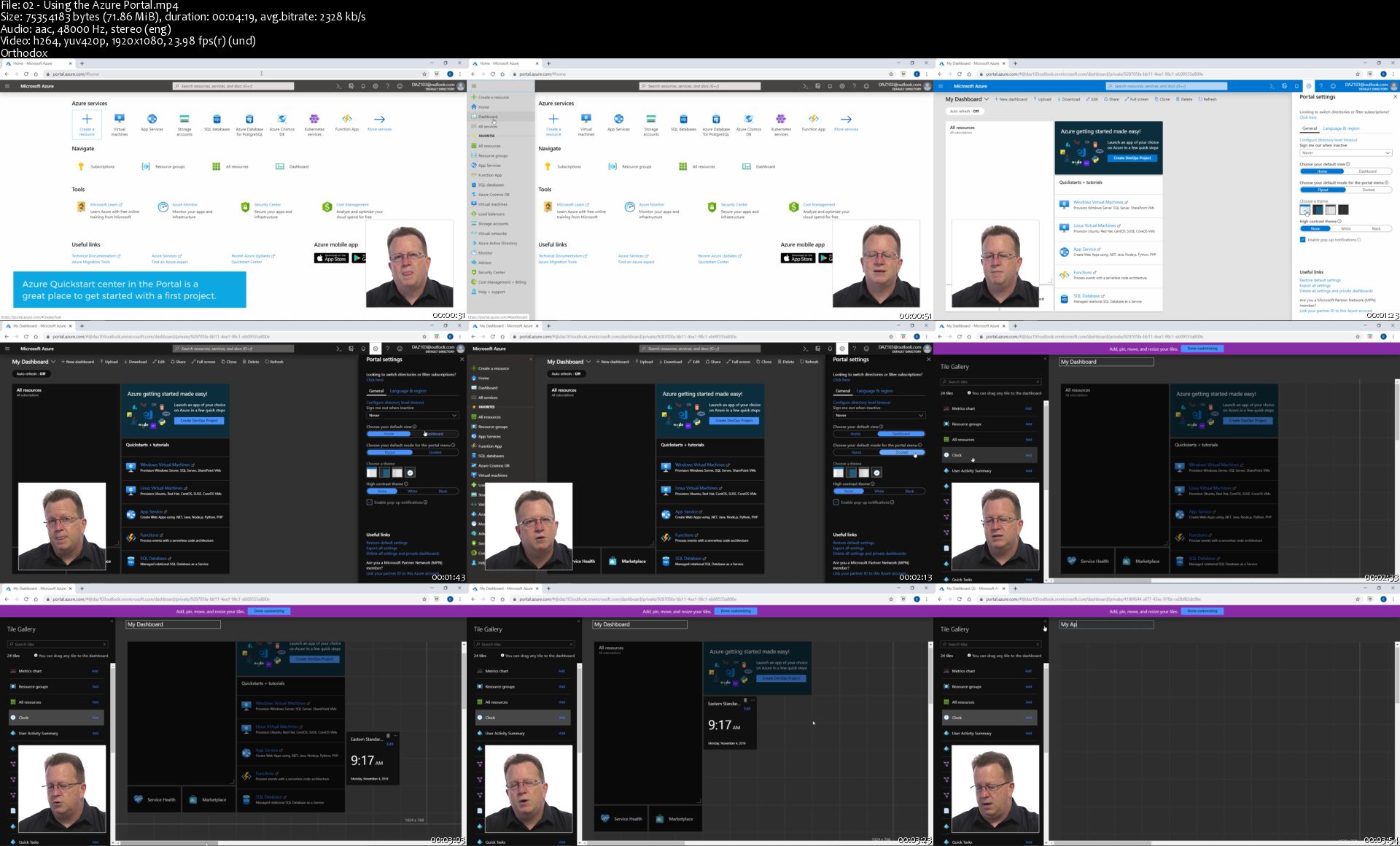Switch to General tab in 00:01:23 Portal settings
This screenshot has height=846, width=1400.
point(1310,128)
